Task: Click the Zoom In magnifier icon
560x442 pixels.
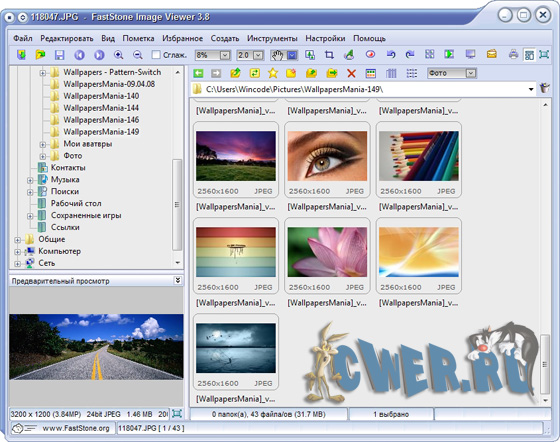Action: pos(119,55)
